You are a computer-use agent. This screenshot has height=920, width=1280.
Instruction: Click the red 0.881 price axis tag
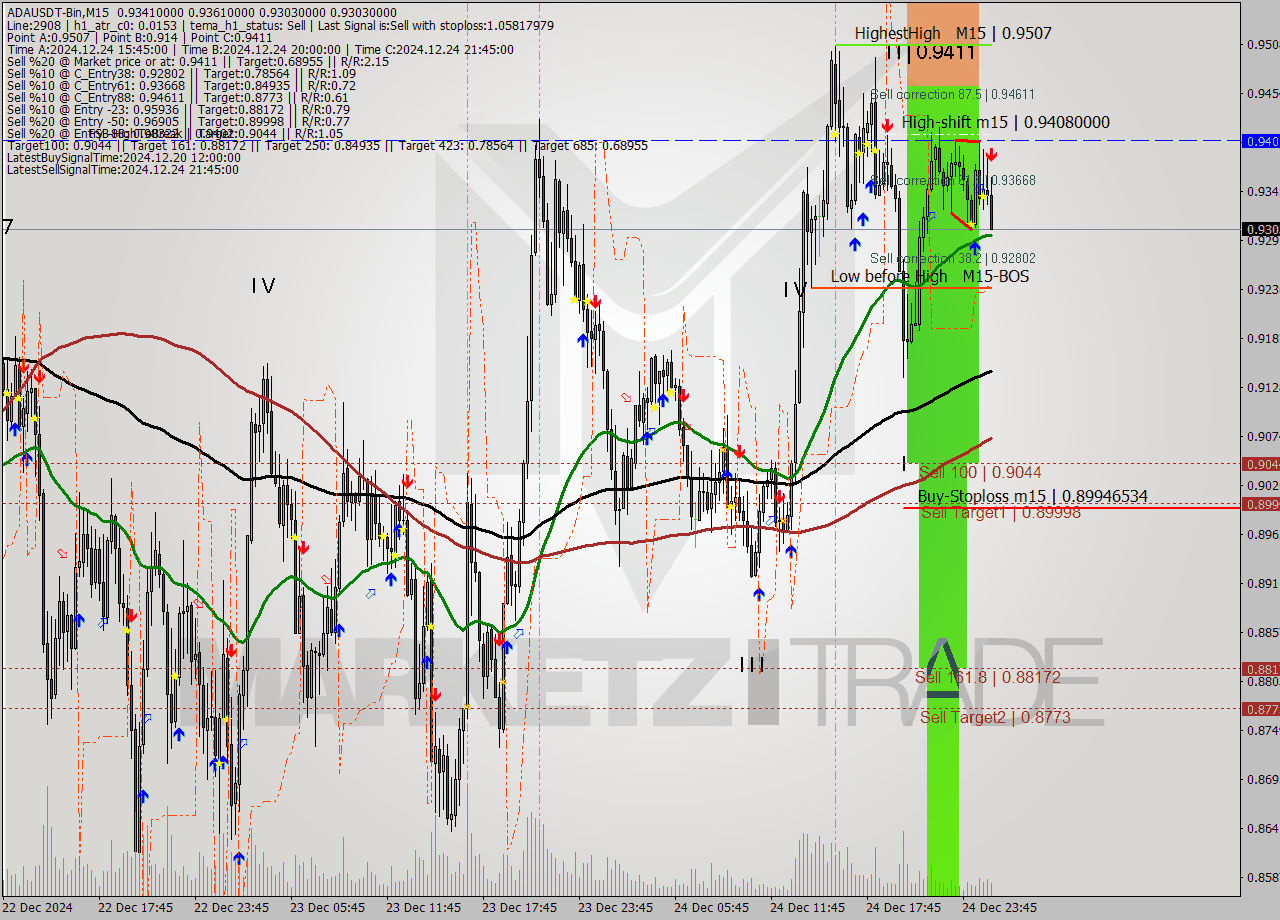tap(1260, 668)
